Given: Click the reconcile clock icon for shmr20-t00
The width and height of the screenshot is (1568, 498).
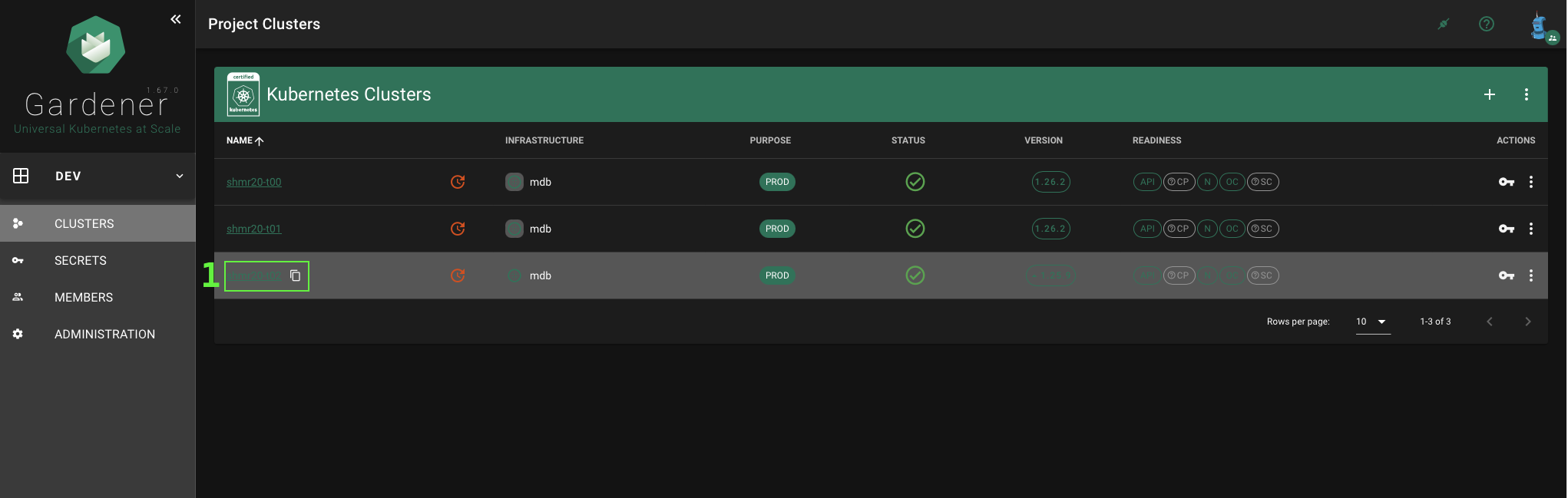Looking at the screenshot, I should [458, 182].
